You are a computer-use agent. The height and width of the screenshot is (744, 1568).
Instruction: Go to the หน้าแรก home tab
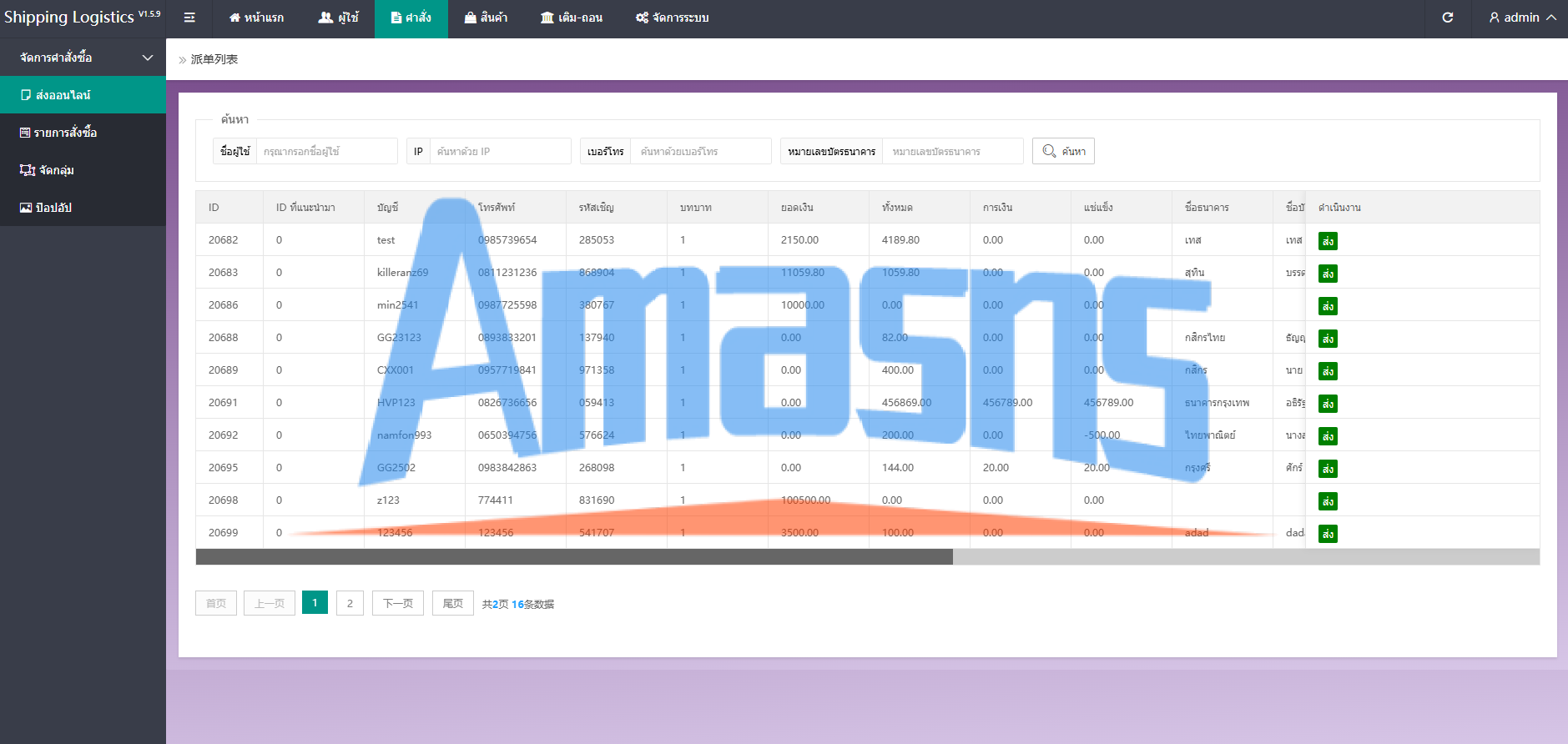tap(256, 18)
